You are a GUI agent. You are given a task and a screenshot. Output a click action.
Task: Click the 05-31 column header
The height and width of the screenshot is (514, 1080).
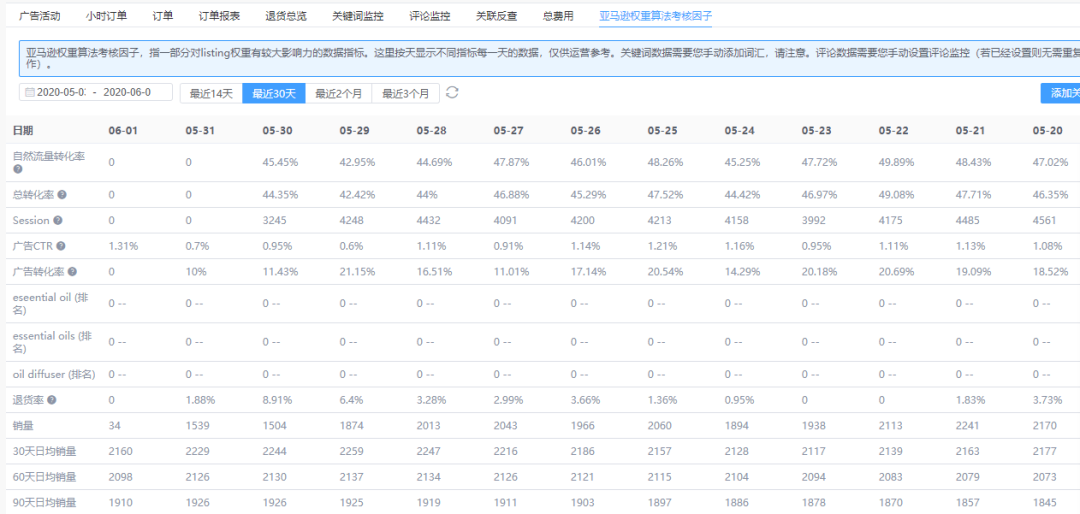click(x=198, y=130)
